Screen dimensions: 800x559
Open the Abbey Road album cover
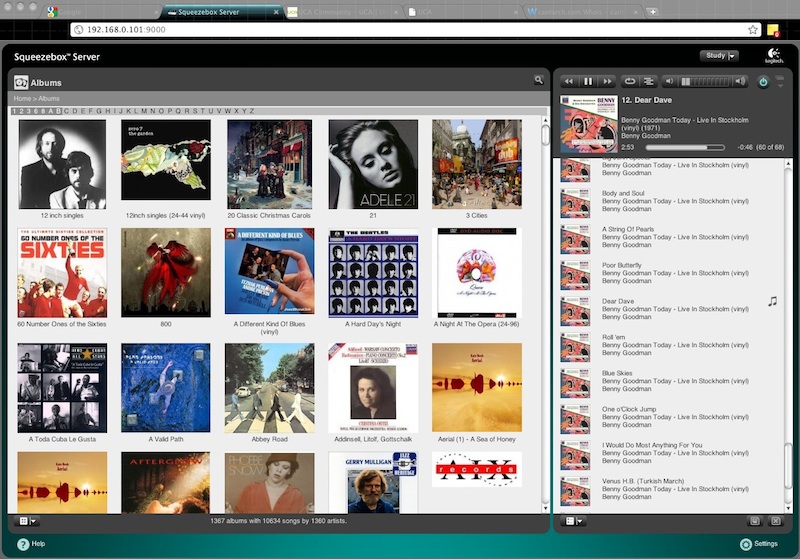point(269,388)
